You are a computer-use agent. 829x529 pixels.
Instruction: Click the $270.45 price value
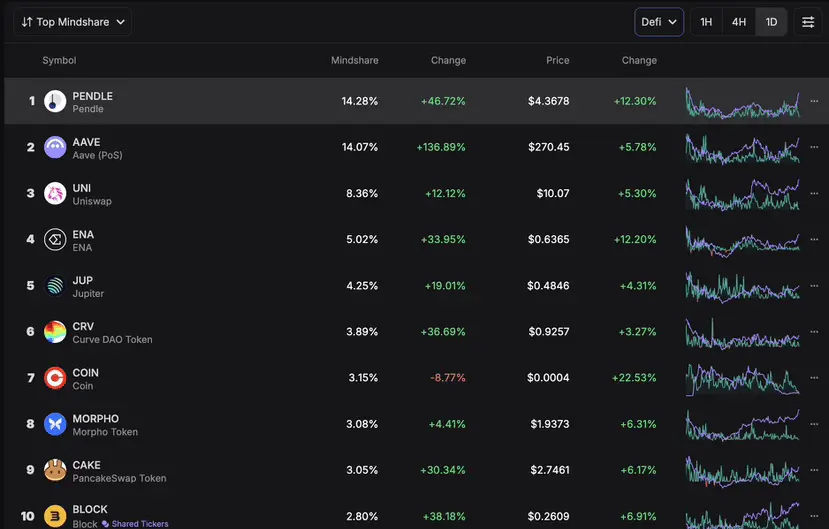coord(549,147)
